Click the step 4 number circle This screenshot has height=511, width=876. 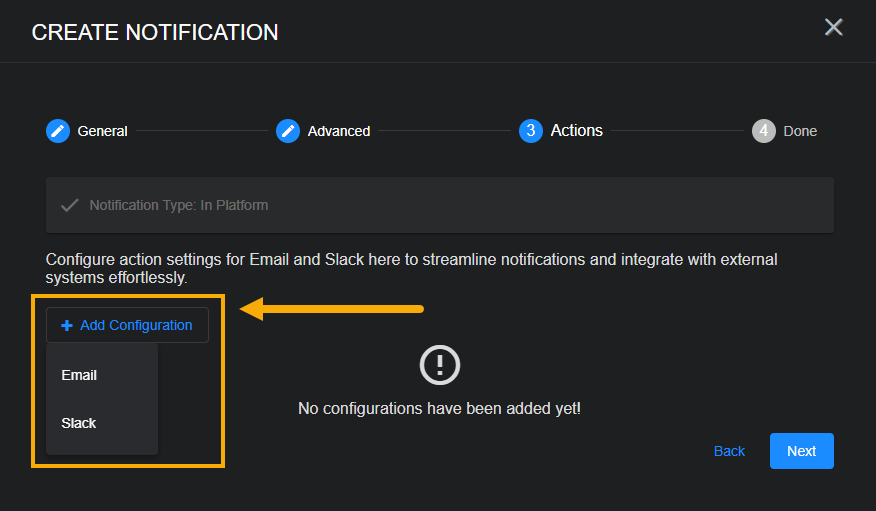pos(763,131)
